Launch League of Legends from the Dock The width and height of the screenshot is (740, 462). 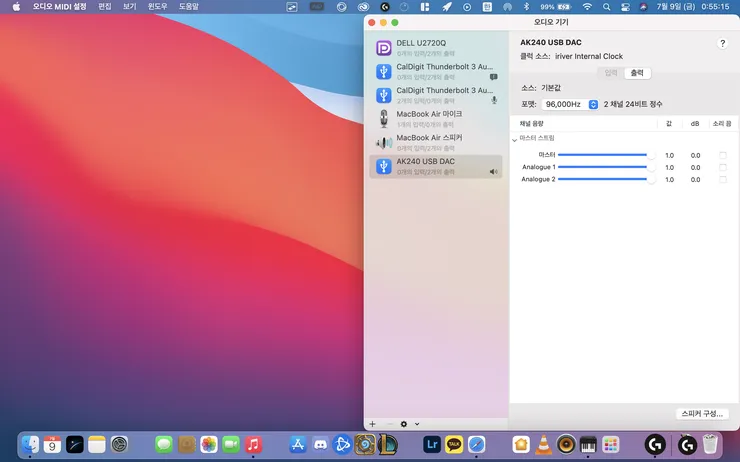[387, 444]
